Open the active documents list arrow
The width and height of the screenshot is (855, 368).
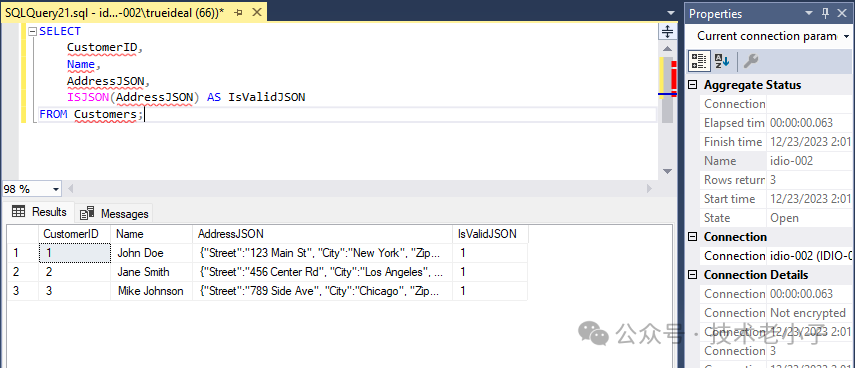point(670,14)
